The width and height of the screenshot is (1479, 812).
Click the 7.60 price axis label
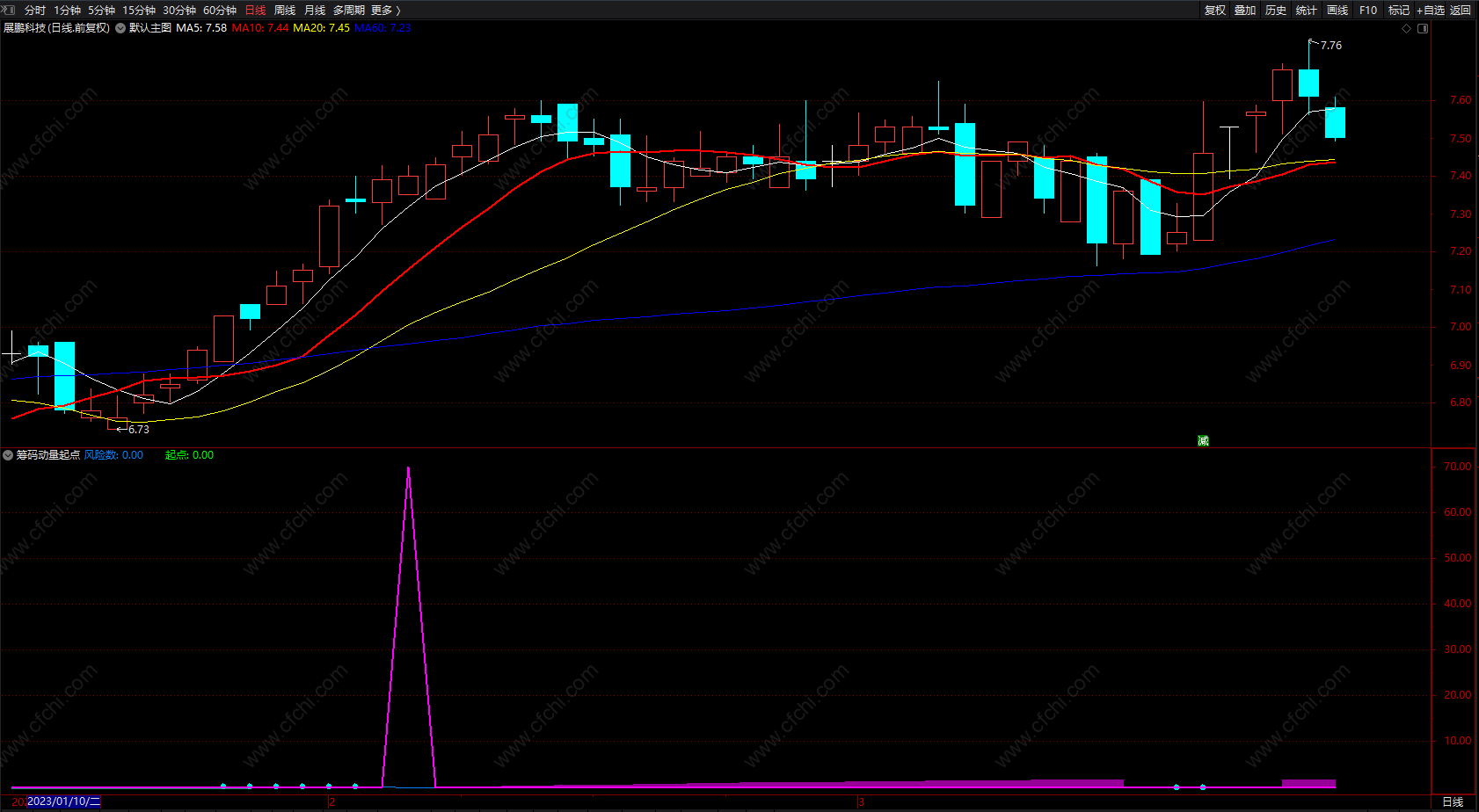click(1461, 100)
